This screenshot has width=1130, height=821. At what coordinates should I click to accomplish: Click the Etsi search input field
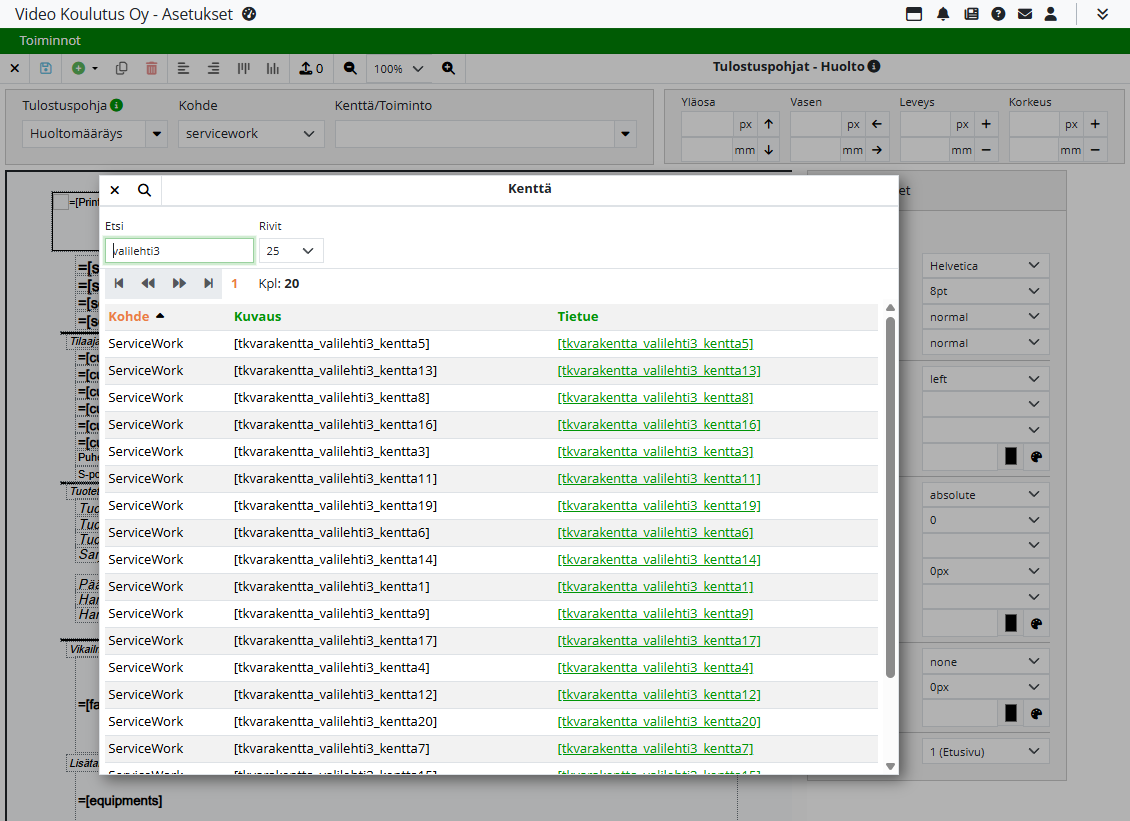click(179, 251)
